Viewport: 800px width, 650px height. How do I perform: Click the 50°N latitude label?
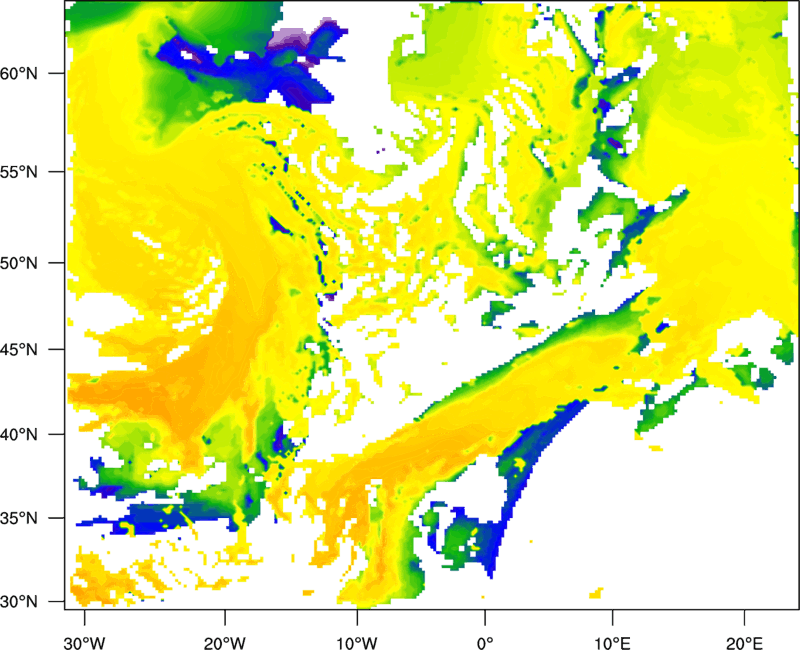tap(19, 263)
